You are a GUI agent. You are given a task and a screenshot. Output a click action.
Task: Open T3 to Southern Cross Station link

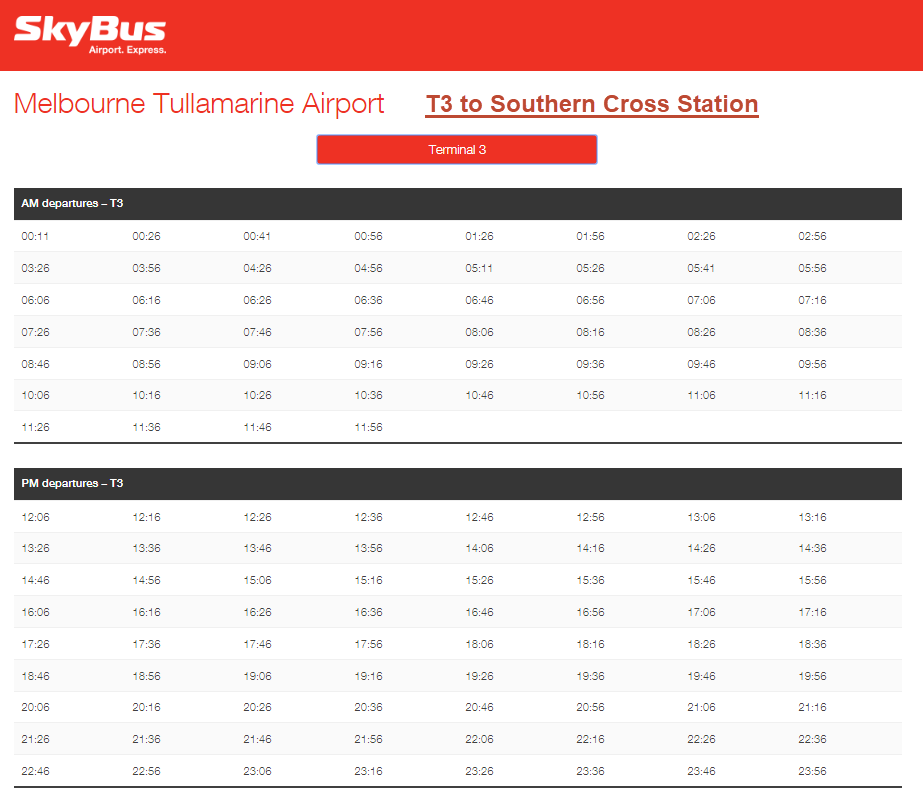pyautogui.click(x=592, y=104)
